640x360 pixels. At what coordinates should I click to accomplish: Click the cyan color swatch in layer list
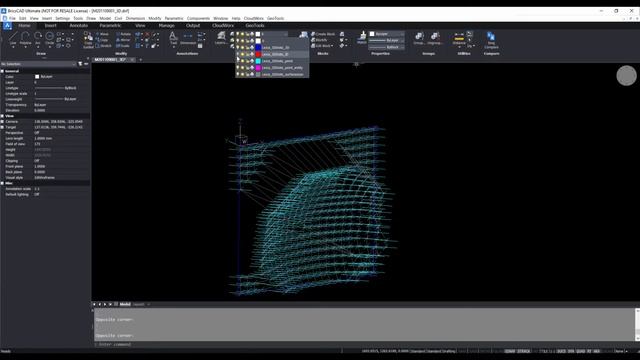[258, 61]
